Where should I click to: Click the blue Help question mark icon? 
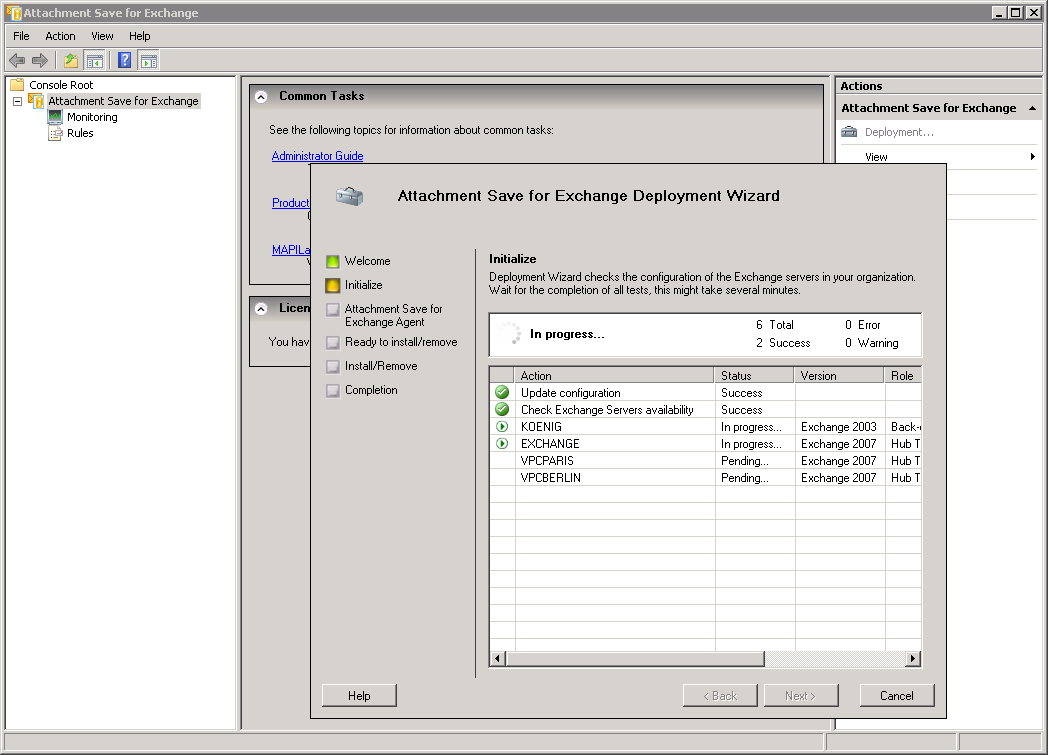pos(124,60)
